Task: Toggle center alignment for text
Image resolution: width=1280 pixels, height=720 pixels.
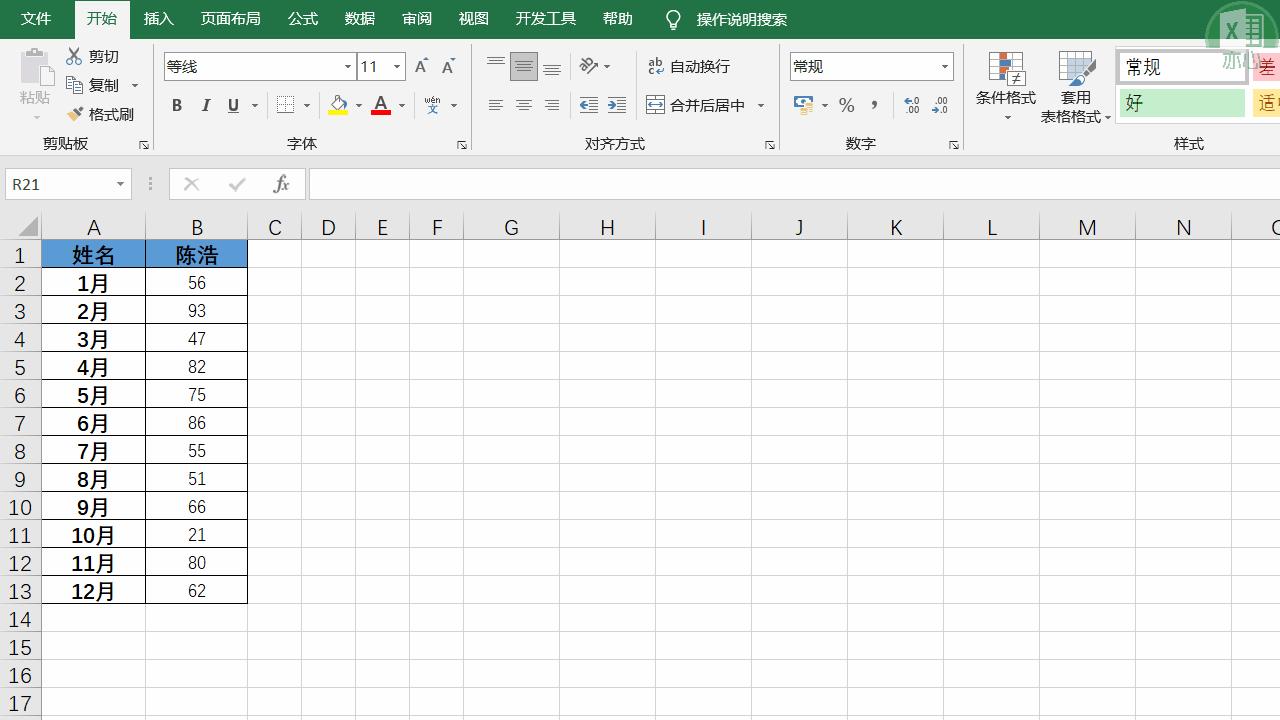Action: click(524, 104)
